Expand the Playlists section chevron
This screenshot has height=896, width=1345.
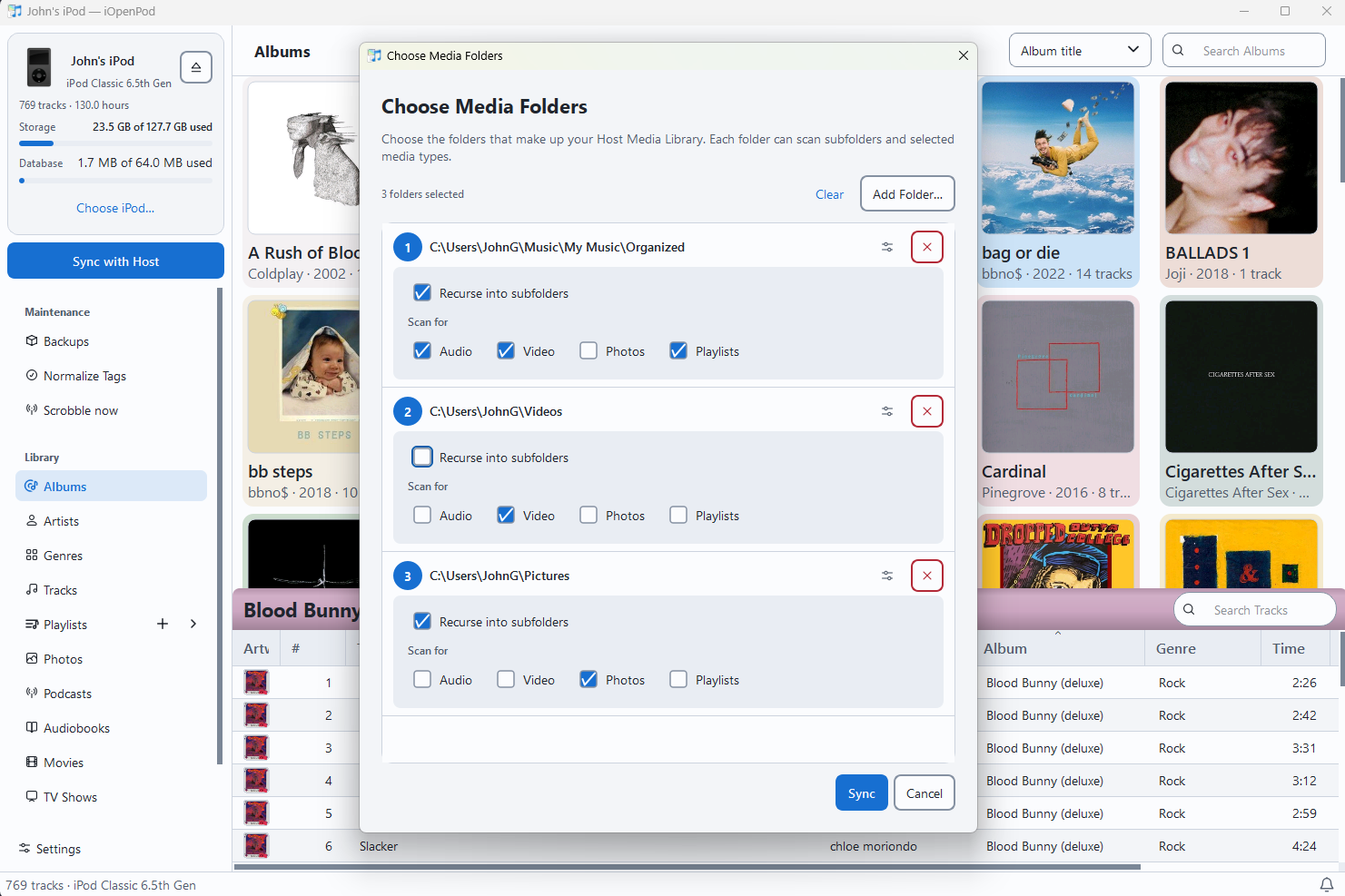[x=193, y=624]
